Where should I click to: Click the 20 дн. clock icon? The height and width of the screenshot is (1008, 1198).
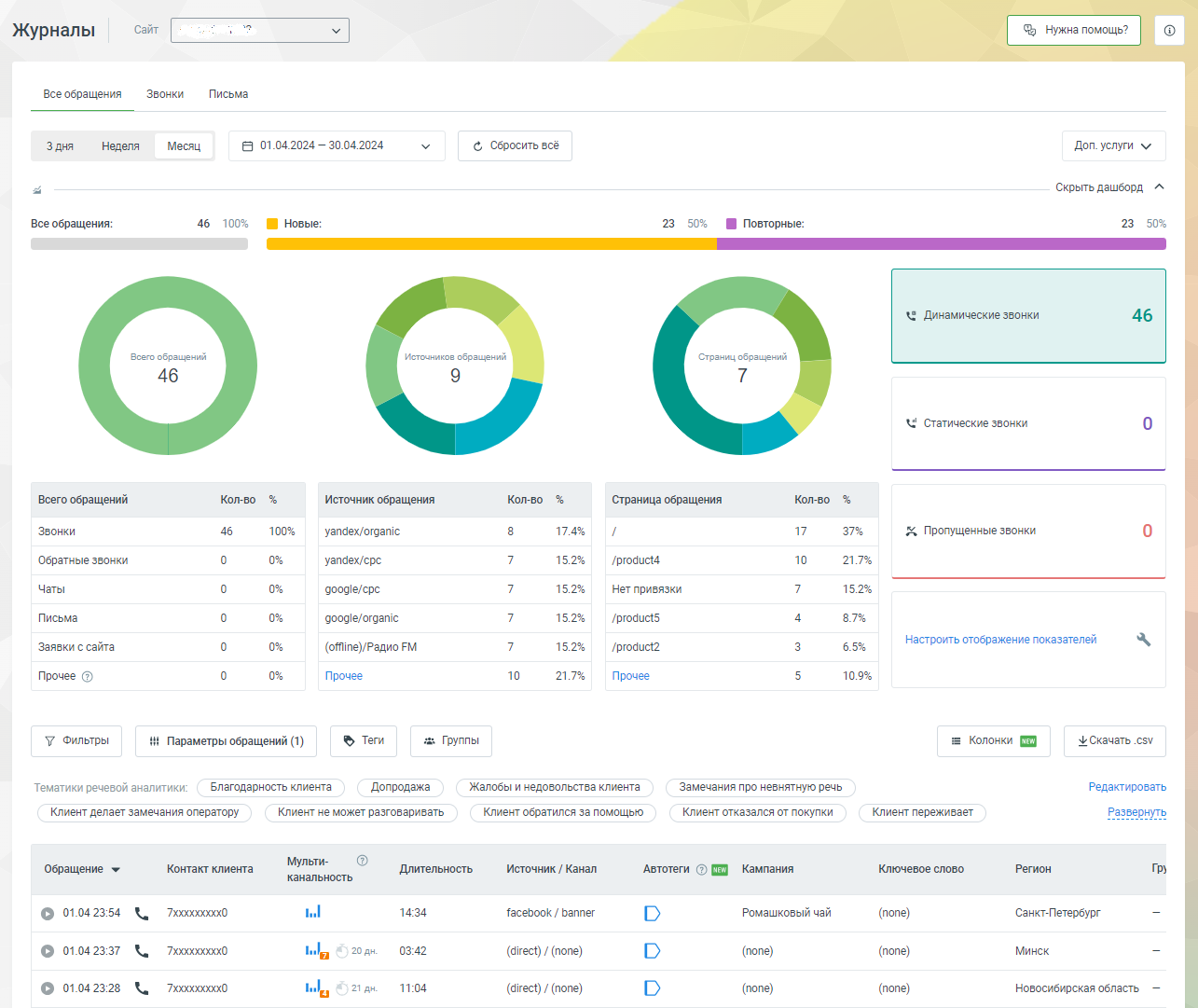click(x=342, y=951)
